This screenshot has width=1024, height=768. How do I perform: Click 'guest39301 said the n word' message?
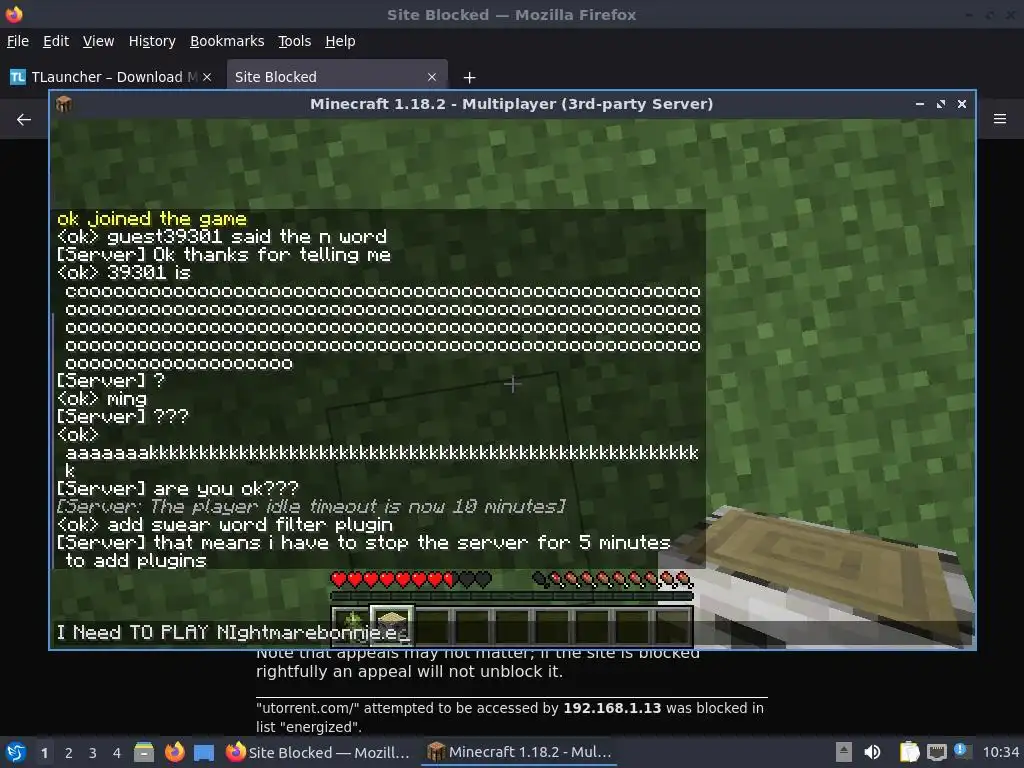[x=247, y=236]
